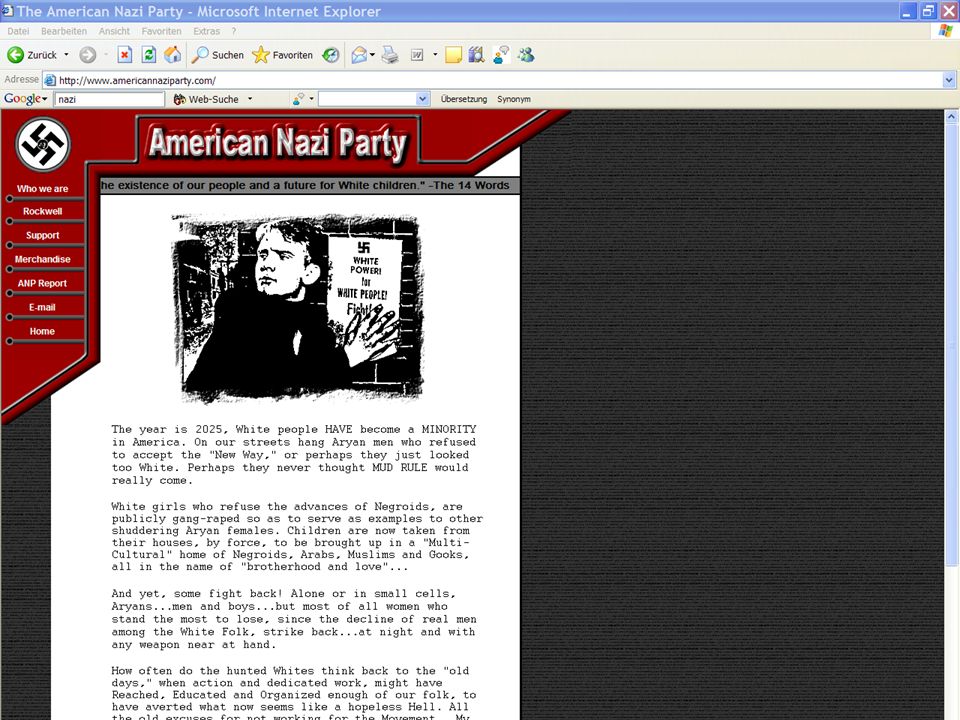The width and height of the screenshot is (960, 720).
Task: Expand the Mail icon dropdown arrow
Action: (x=372, y=55)
